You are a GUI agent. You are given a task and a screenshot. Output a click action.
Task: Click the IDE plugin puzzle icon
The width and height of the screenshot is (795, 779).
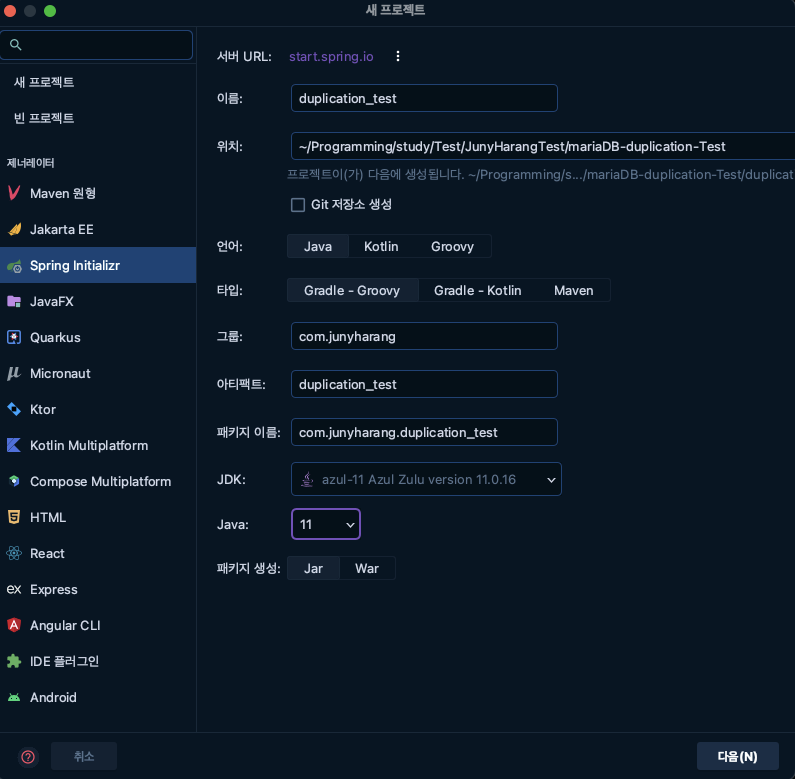click(x=14, y=661)
